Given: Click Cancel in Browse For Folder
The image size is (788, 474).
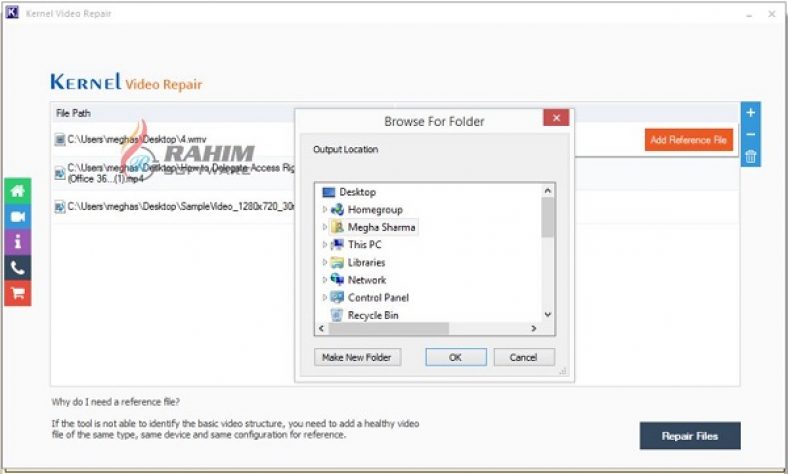Looking at the screenshot, I should tap(524, 357).
